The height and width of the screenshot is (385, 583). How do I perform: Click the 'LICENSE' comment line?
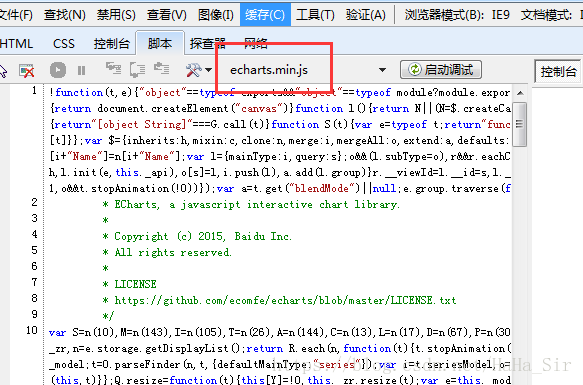[135, 284]
